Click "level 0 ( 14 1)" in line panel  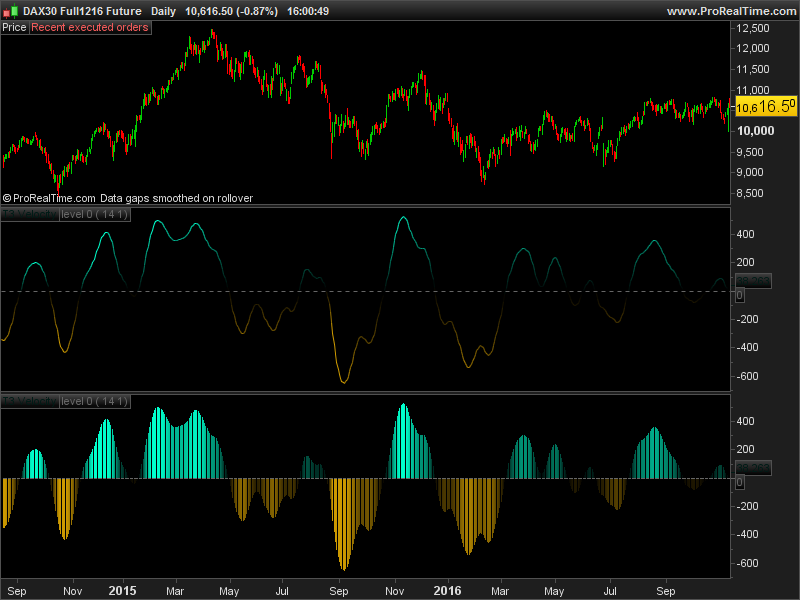(94, 215)
